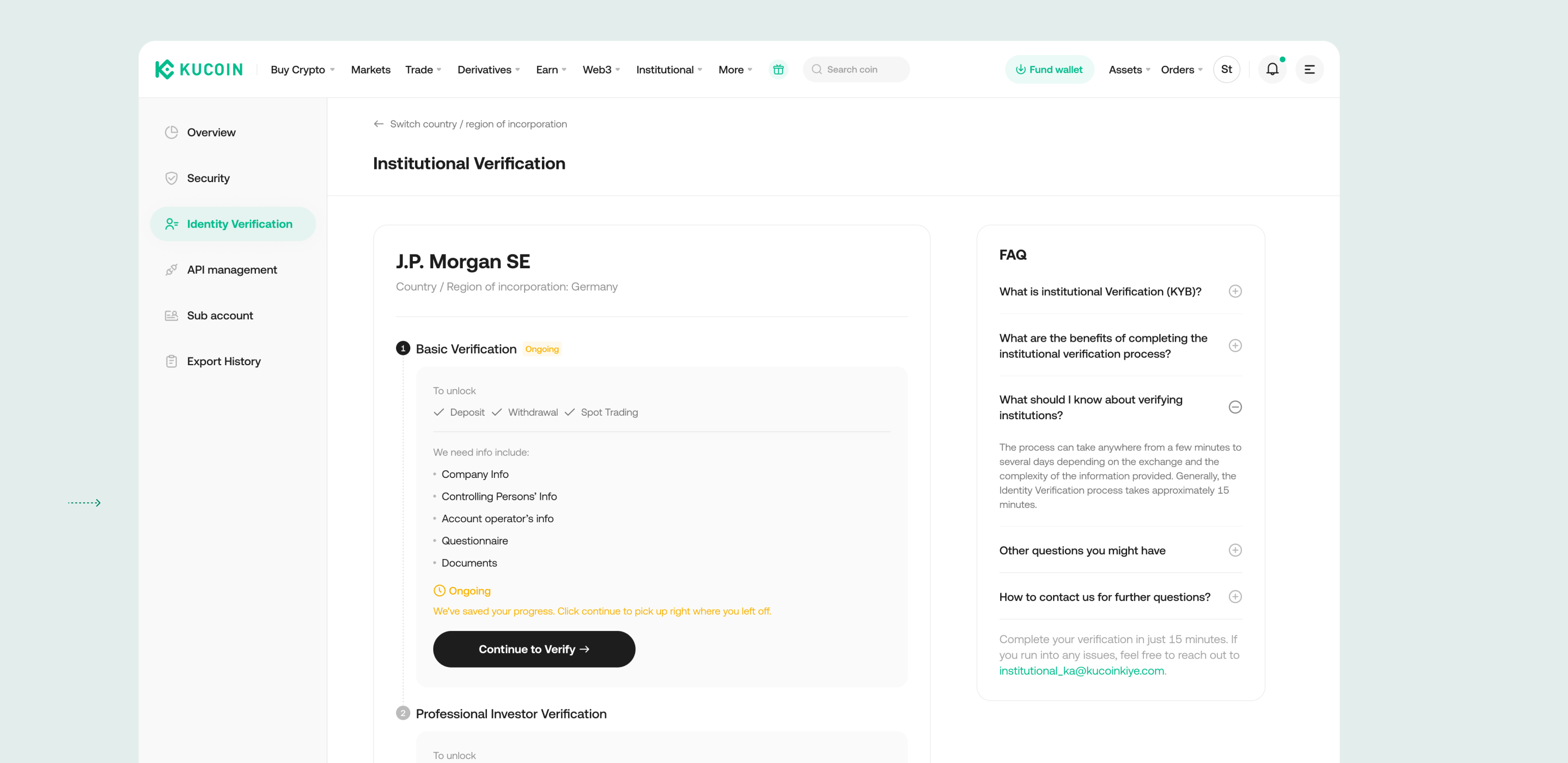Image resolution: width=1568 pixels, height=763 pixels.
Task: Click the Deposit unlock item
Action: click(x=459, y=412)
